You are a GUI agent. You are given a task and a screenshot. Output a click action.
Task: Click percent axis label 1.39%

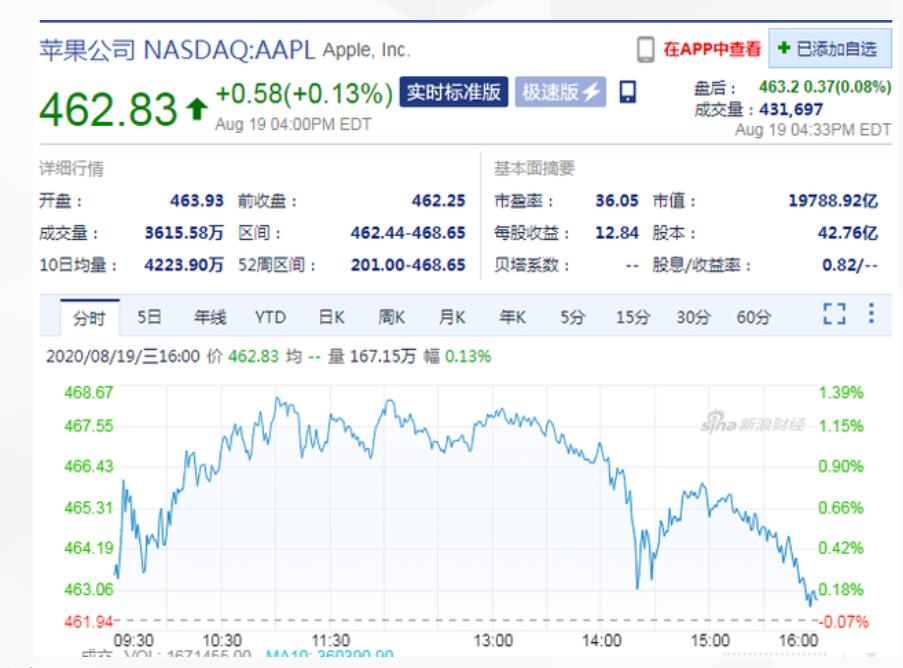click(x=841, y=393)
